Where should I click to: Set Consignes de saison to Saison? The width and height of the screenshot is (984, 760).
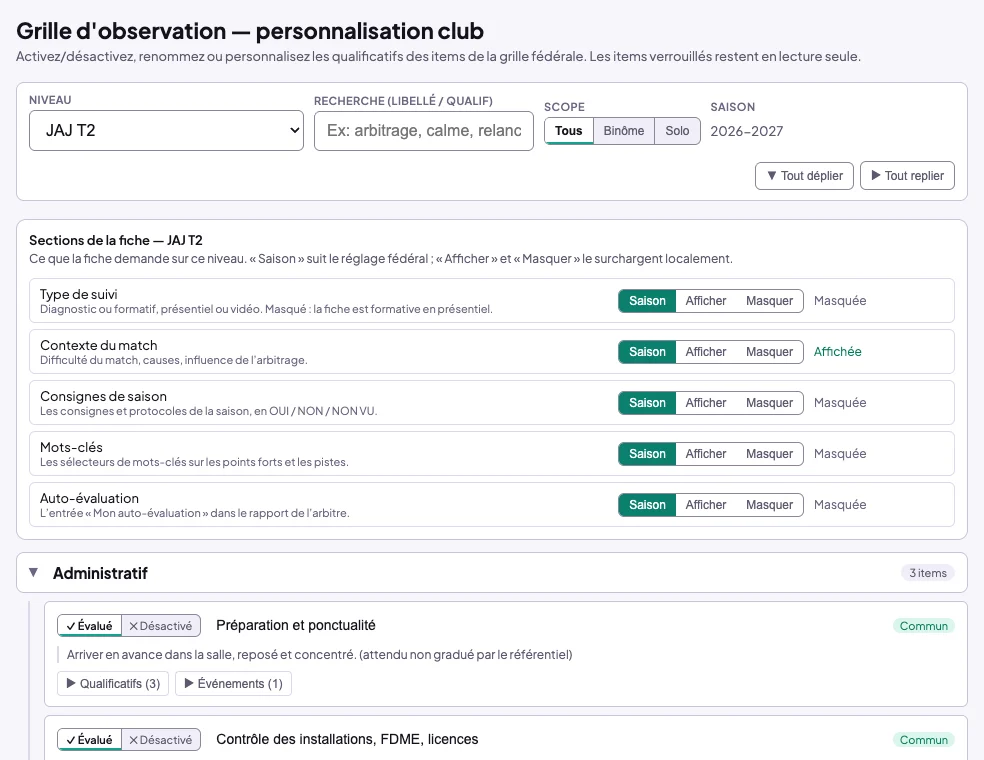(x=647, y=402)
